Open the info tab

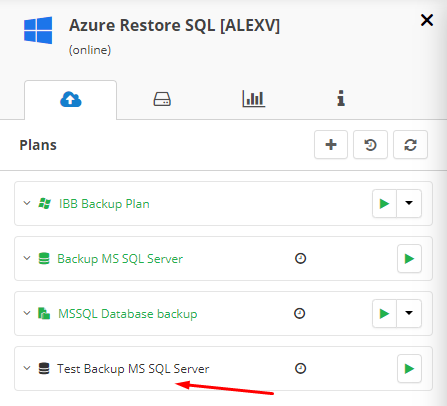(x=341, y=98)
